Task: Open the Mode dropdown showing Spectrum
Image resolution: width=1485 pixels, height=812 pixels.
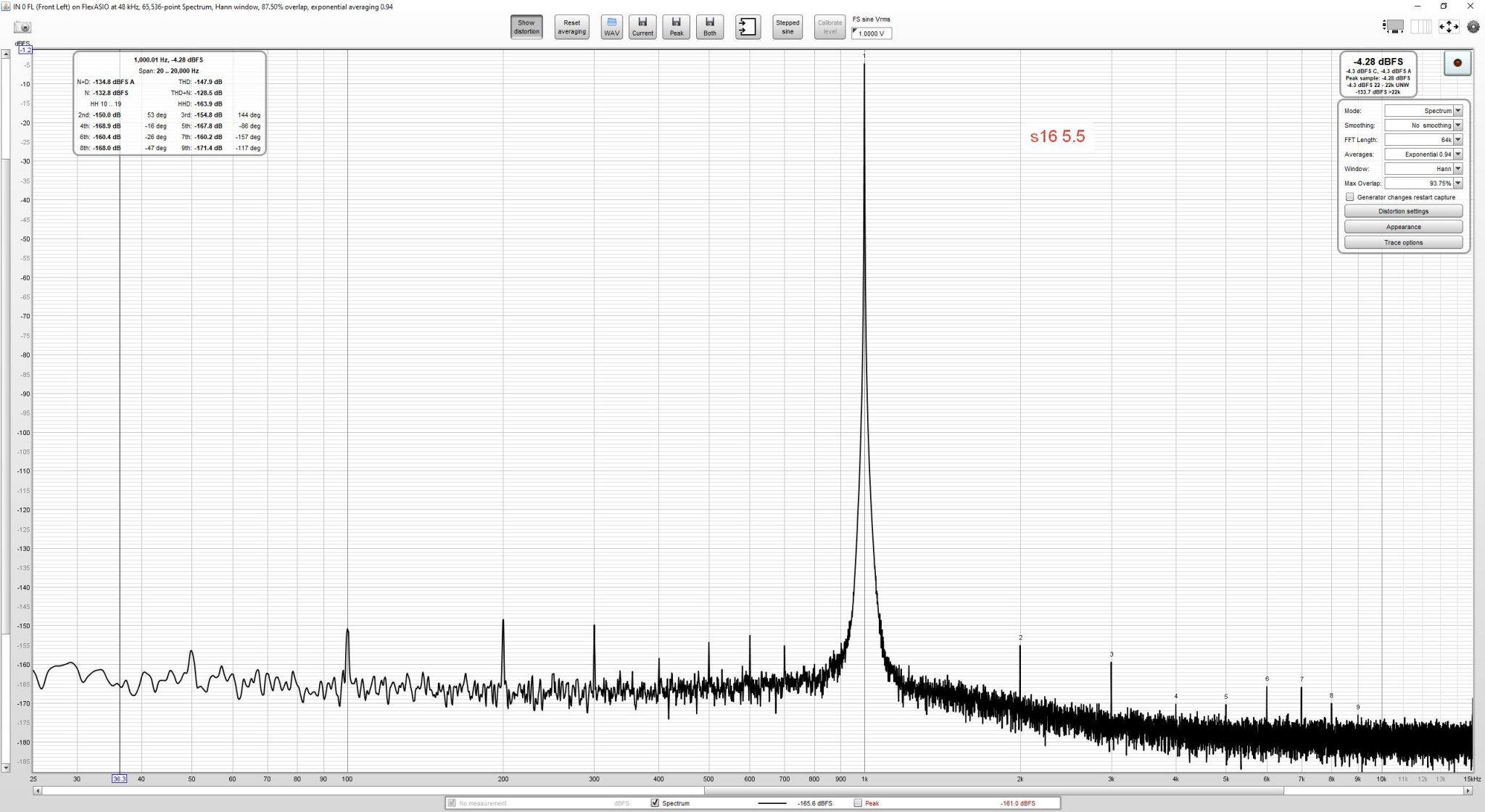Action: [1423, 111]
